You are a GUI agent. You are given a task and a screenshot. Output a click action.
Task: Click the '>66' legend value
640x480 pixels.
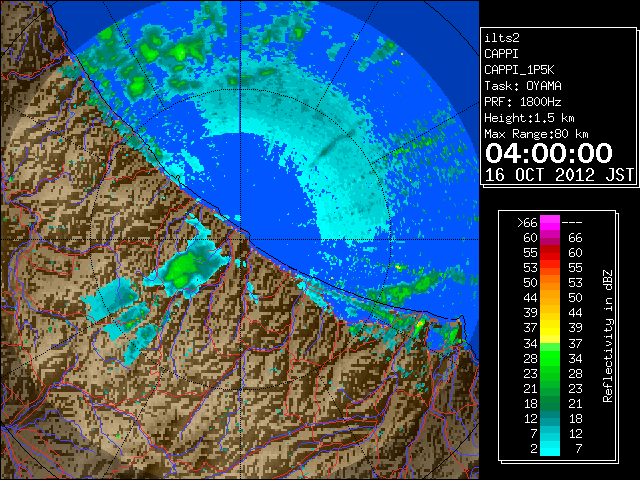point(527,223)
